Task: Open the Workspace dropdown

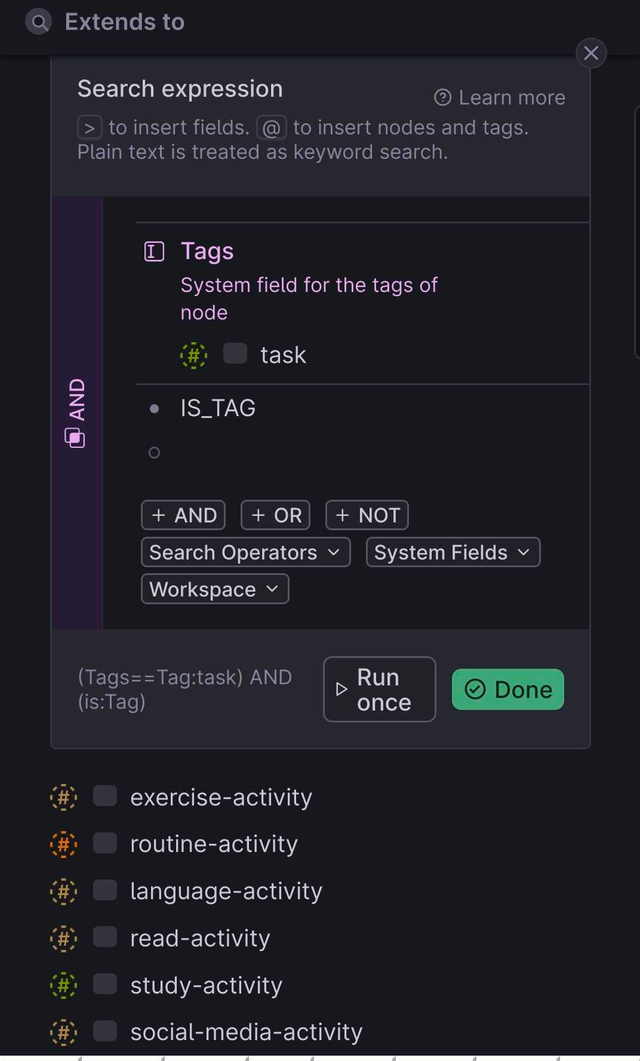Action: (x=214, y=589)
